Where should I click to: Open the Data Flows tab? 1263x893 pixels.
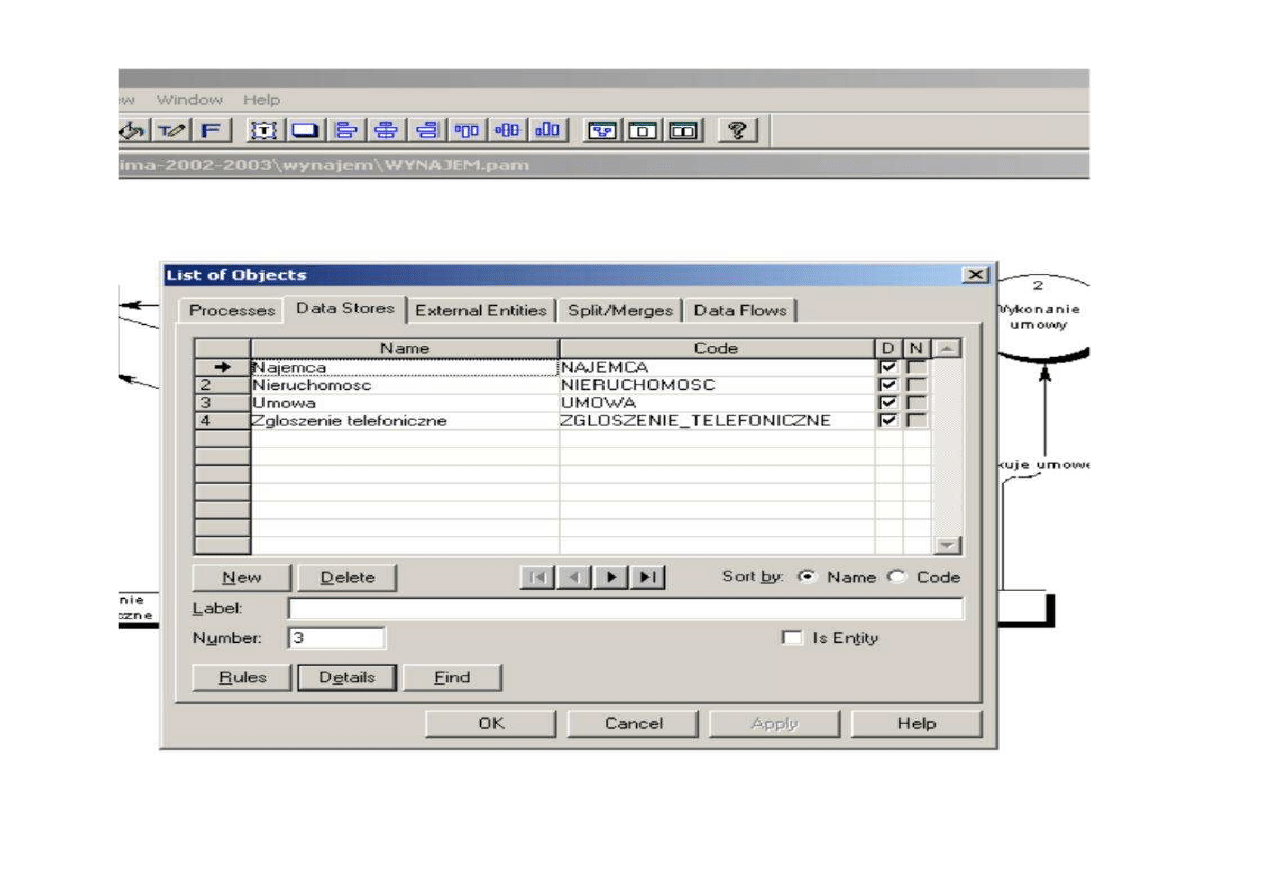[740, 310]
